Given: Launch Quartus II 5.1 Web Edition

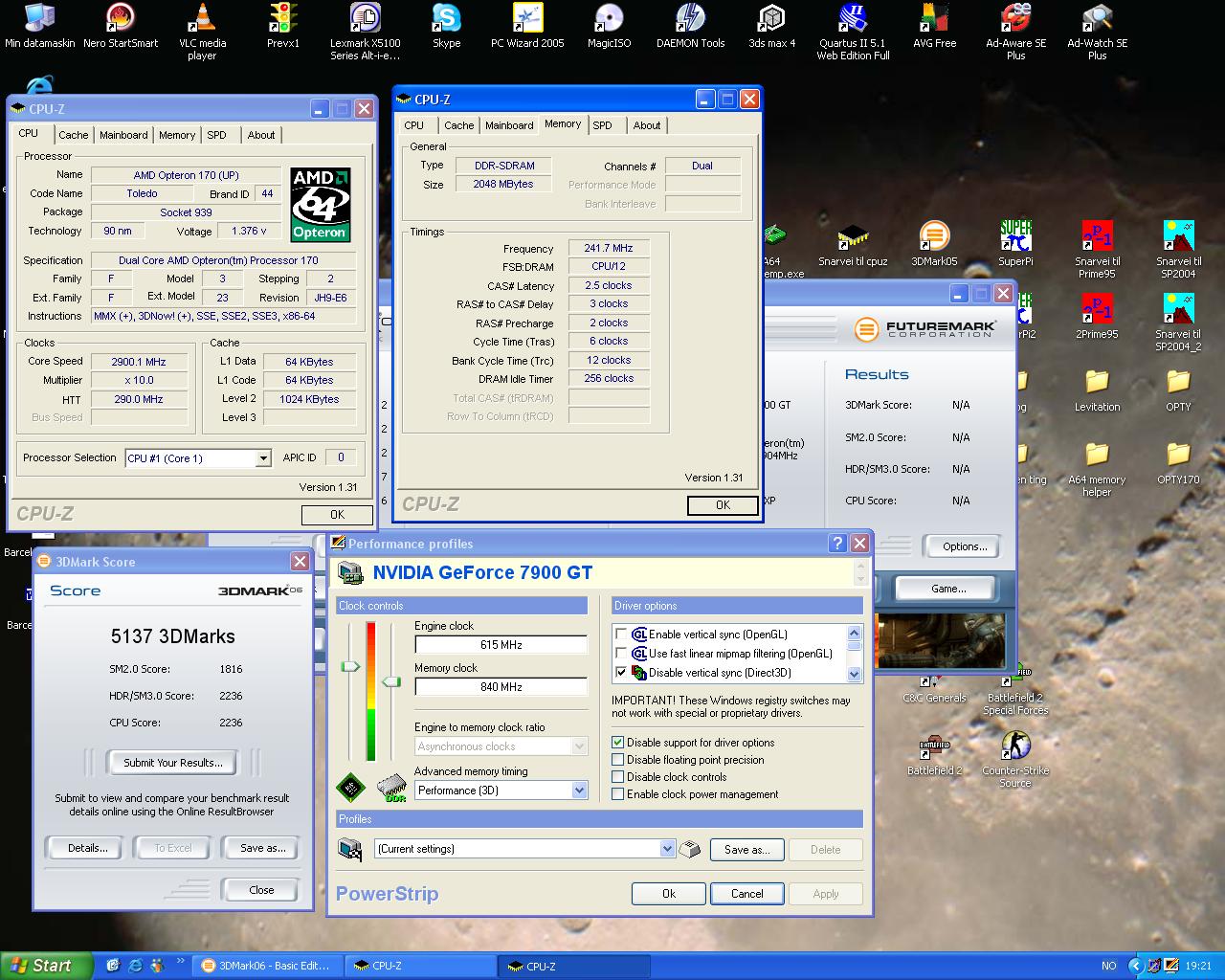Looking at the screenshot, I should coord(853,32).
